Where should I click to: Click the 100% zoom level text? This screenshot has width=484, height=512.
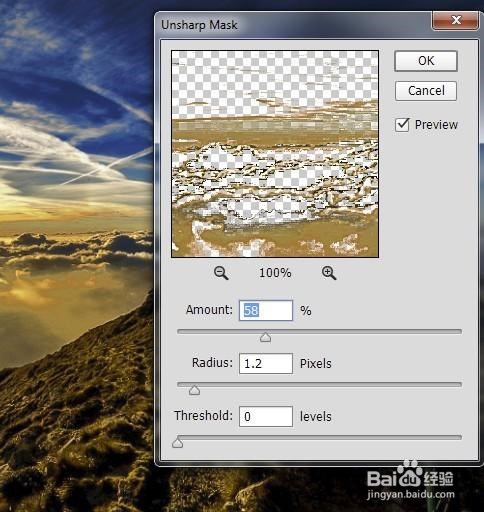point(275,273)
